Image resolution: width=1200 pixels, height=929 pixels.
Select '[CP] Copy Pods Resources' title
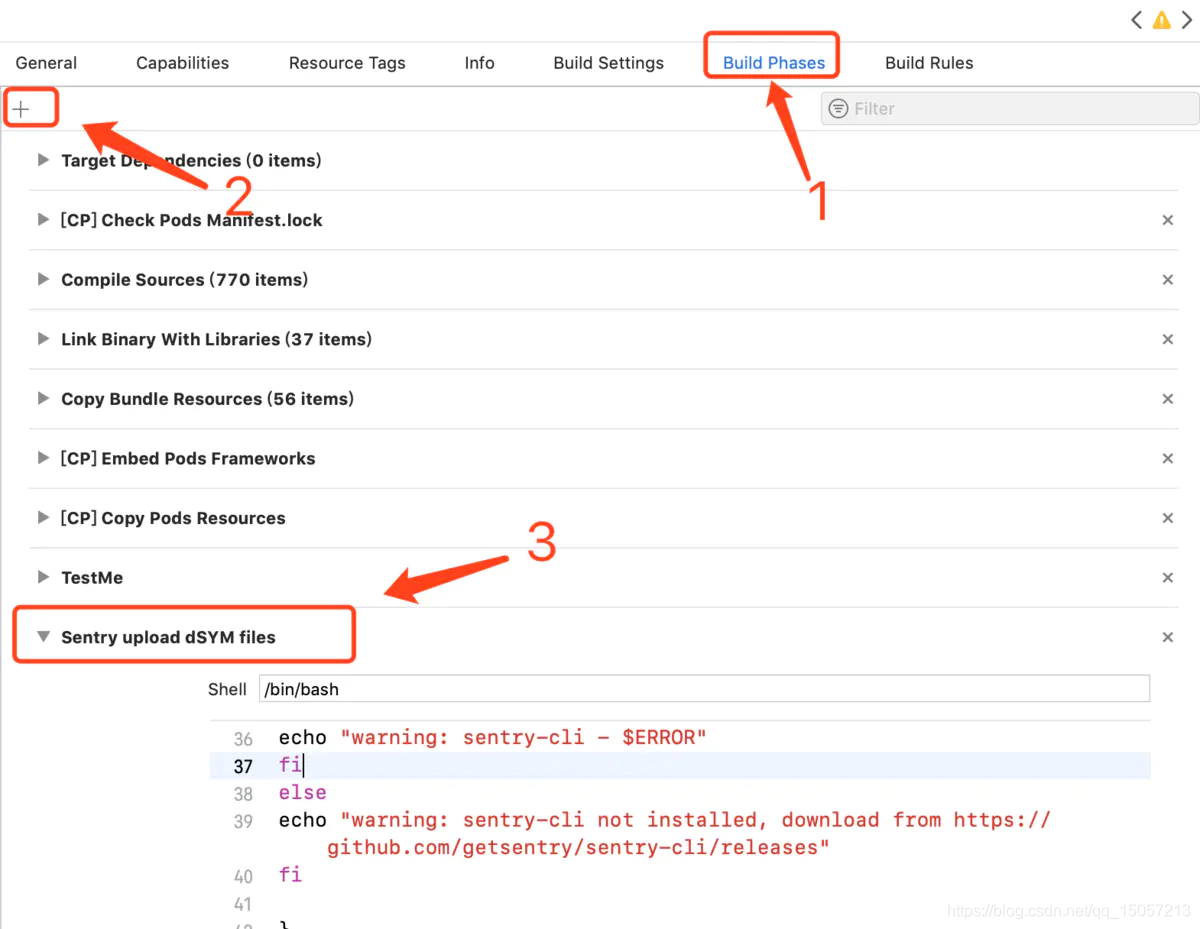point(172,518)
